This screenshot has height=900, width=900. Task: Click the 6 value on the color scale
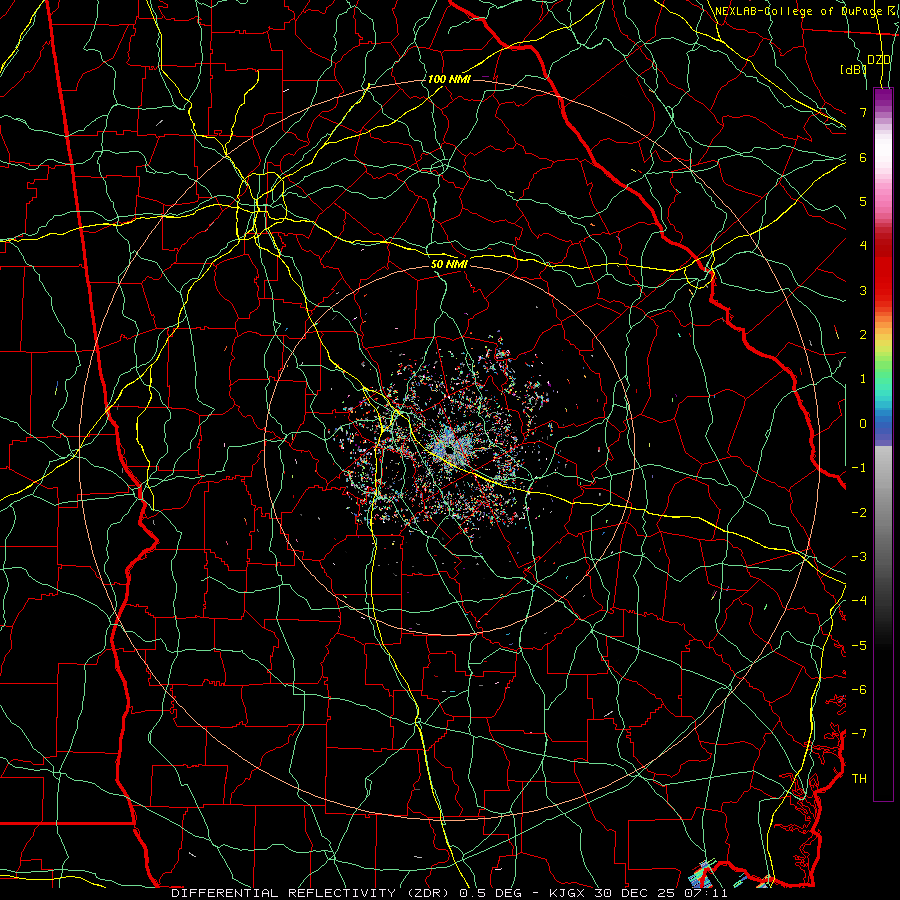pyautogui.click(x=863, y=157)
